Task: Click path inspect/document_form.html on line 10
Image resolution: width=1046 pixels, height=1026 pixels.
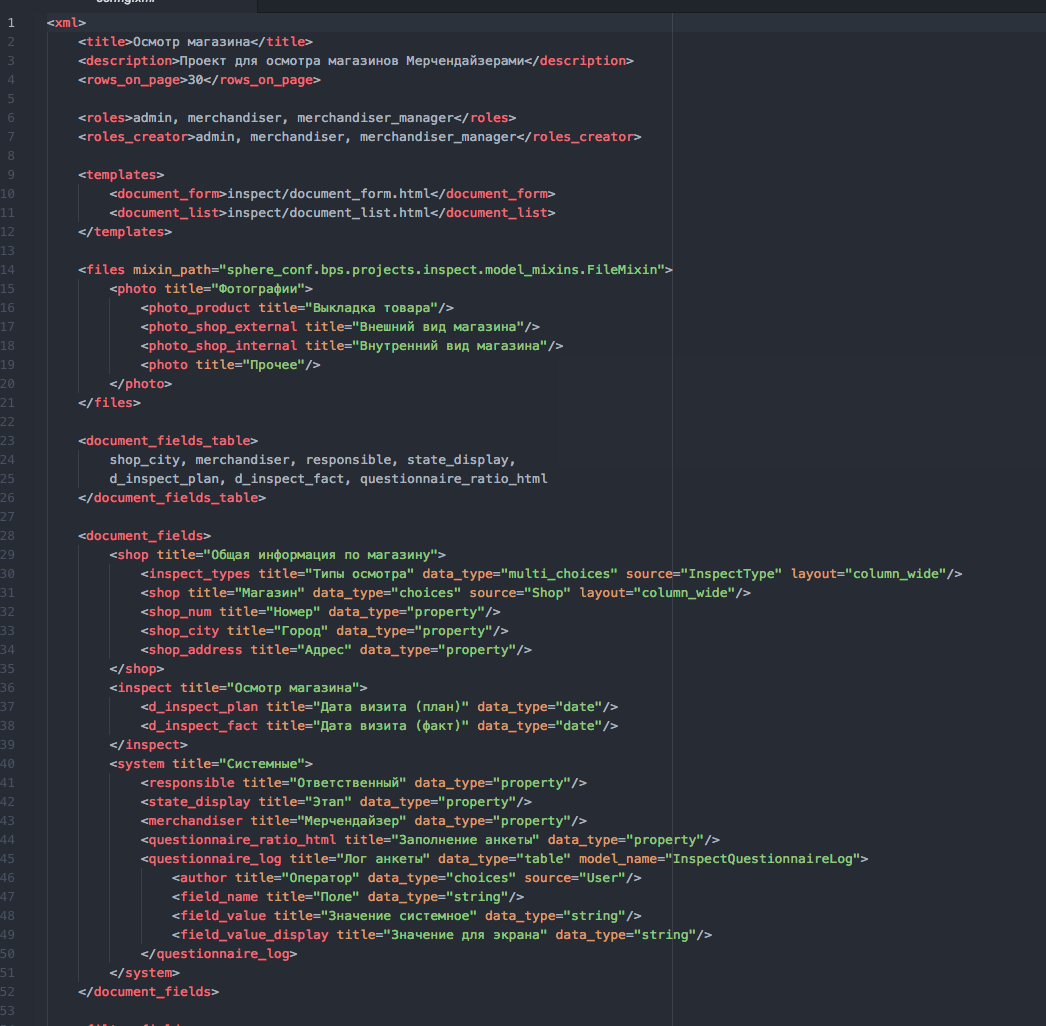Action: 329,194
